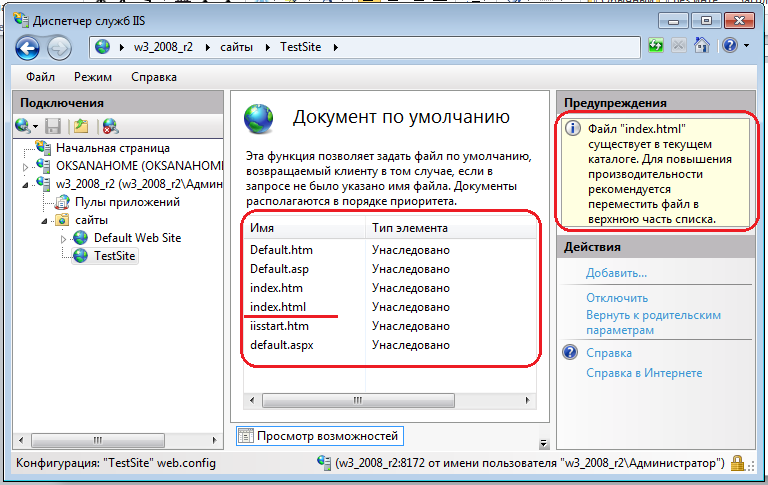
Task: Click info icon in Предупреждения message
Action: pos(572,128)
